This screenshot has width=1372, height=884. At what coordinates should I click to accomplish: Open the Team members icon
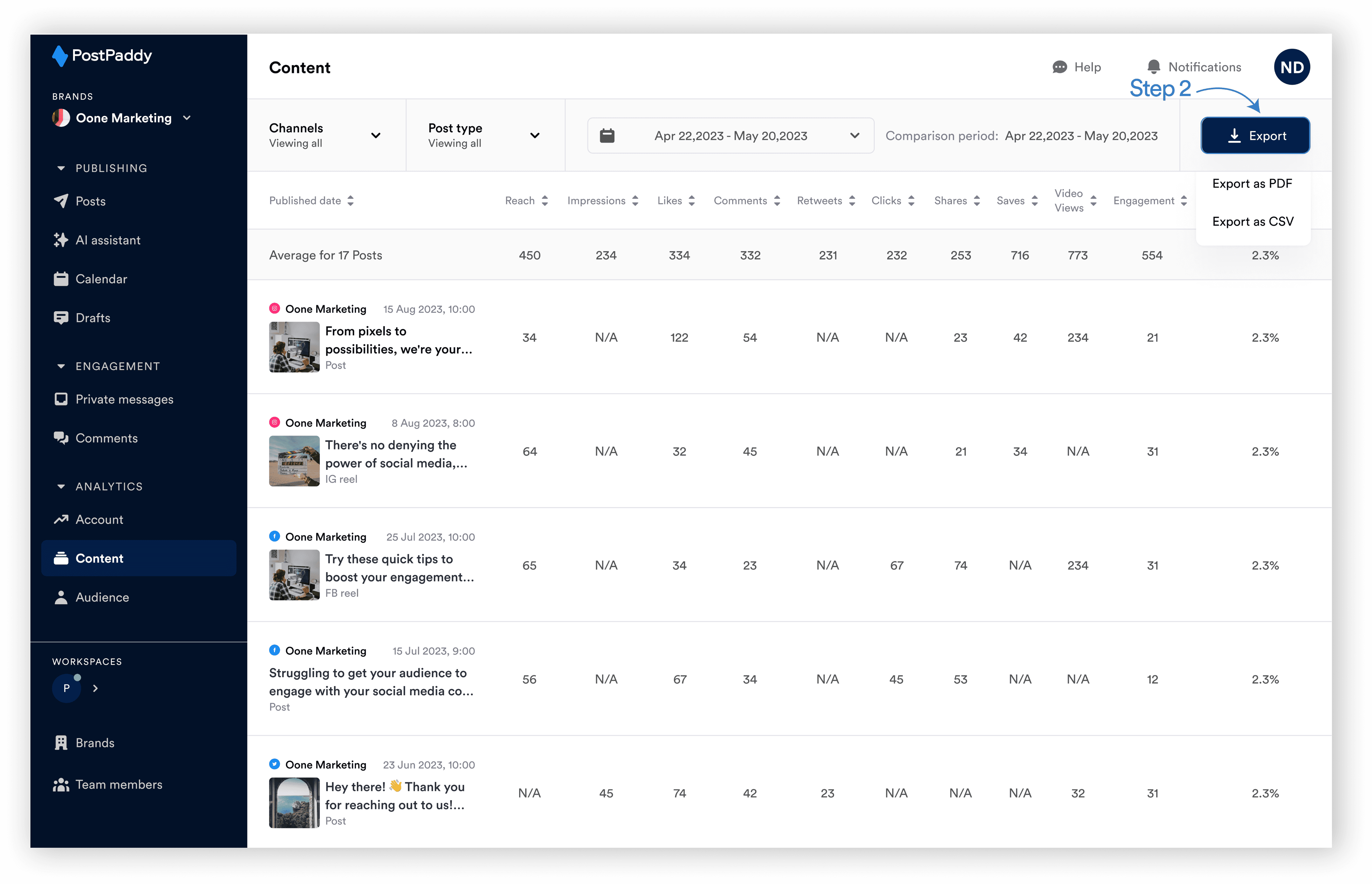[61, 785]
